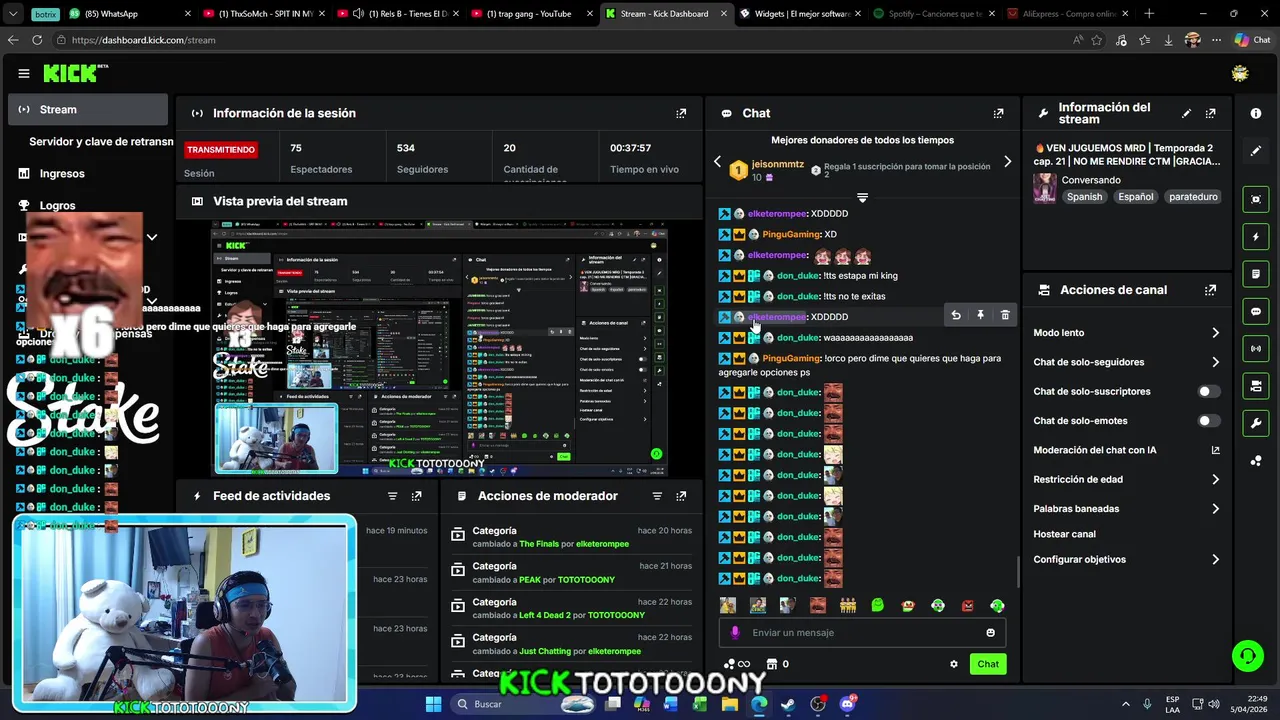This screenshot has width=1280, height=720.
Task: Pop out the Acciones de moderador panel
Action: pos(681,496)
